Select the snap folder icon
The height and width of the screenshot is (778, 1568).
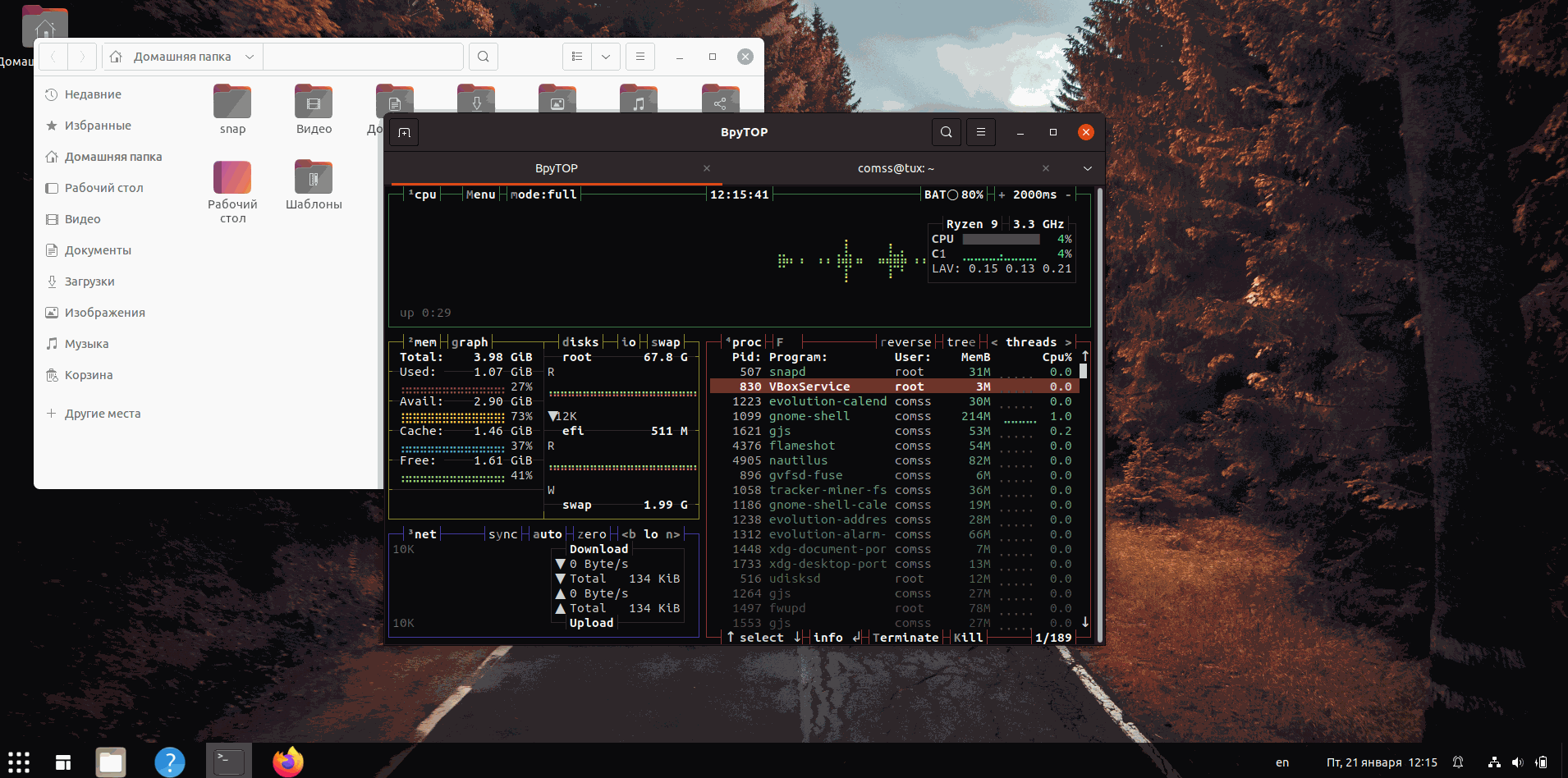click(232, 102)
